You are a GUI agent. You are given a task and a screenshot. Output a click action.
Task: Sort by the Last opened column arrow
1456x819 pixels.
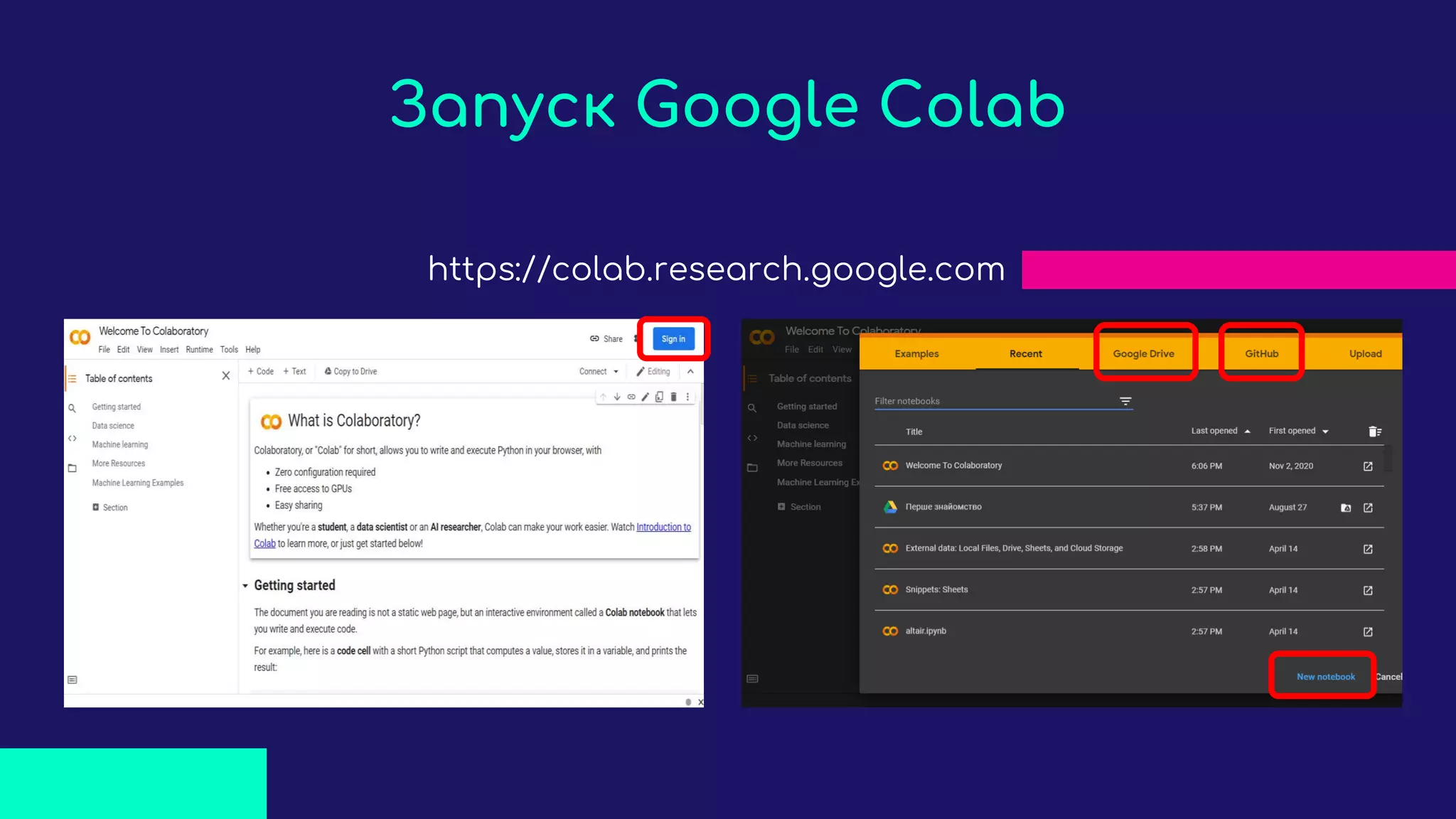pos(1247,432)
